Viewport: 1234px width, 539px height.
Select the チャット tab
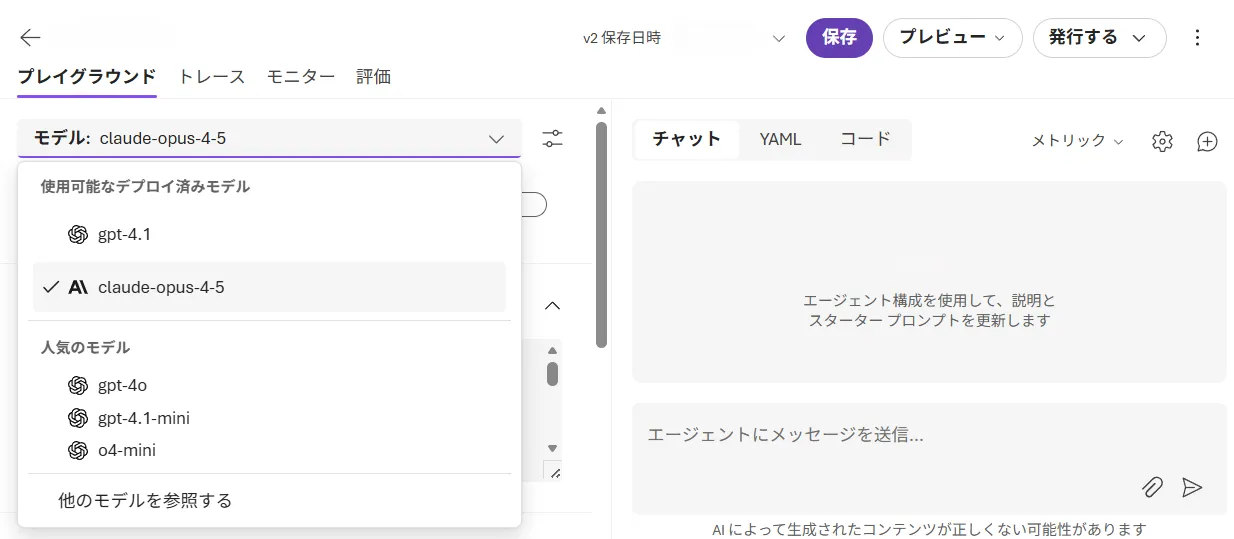pos(687,139)
